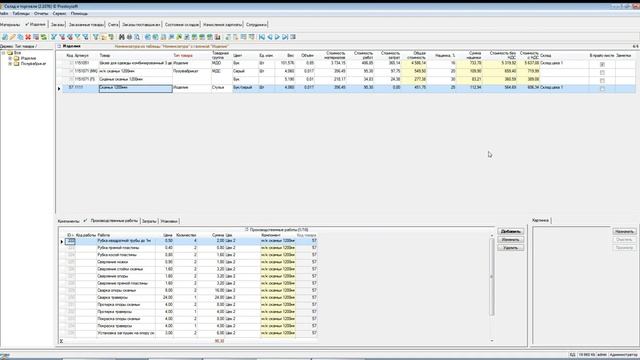640x360 pixels.
Task: Open the Компоненты lower tab
Action: tap(69, 221)
